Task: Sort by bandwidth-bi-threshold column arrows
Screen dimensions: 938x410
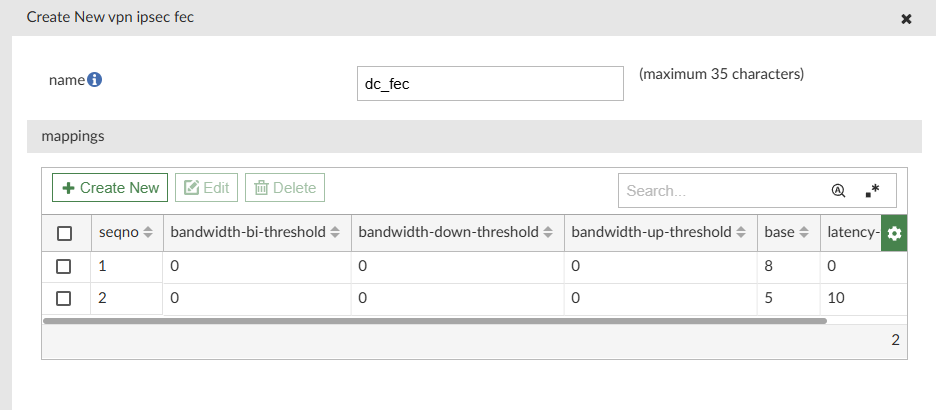Action: pos(335,233)
